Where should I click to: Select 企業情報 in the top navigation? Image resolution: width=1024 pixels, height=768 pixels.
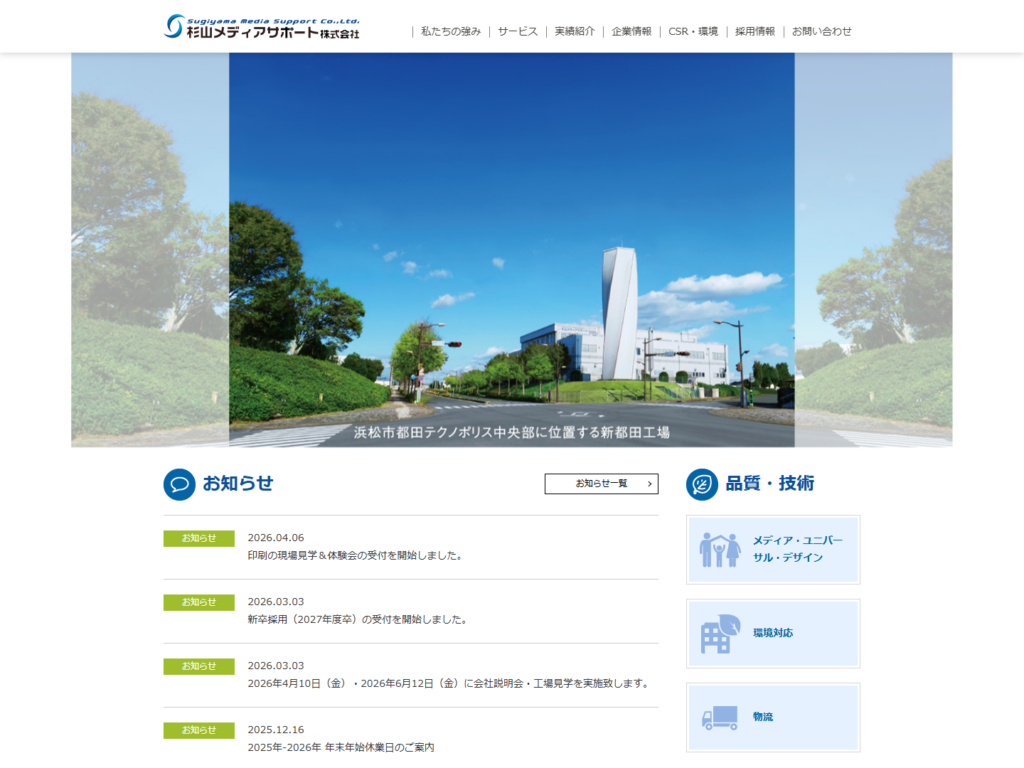pyautogui.click(x=631, y=31)
